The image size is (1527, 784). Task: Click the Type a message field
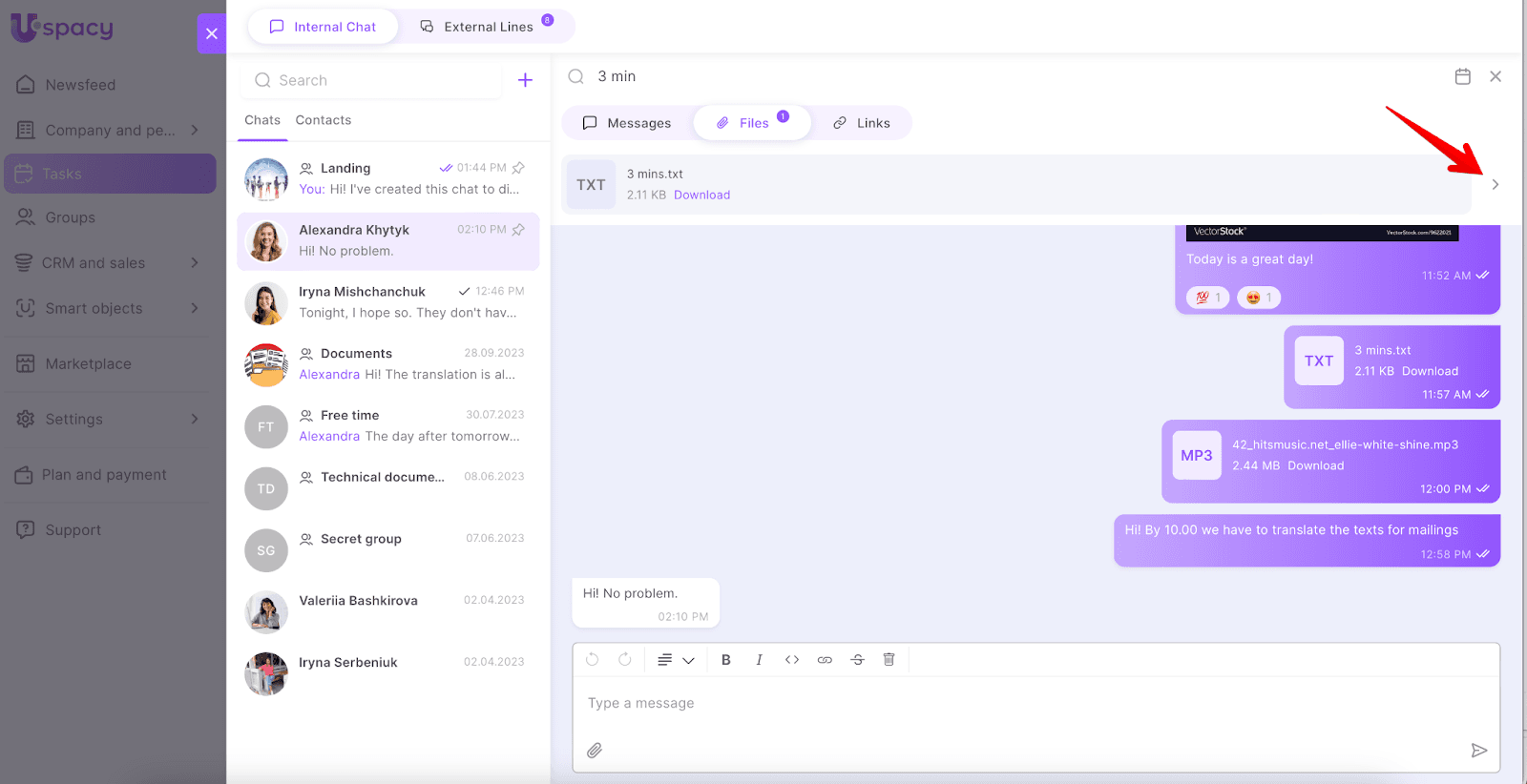pyautogui.click(x=1031, y=704)
